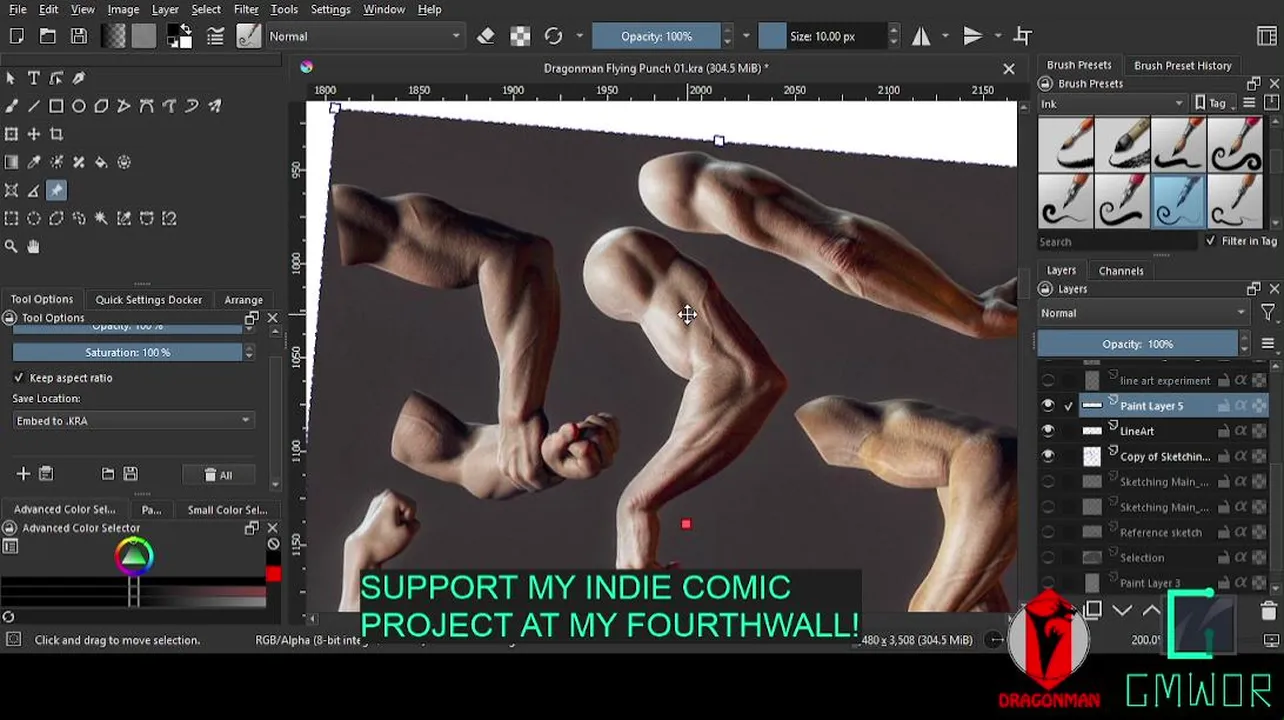Select the Move tool
Screen dimensions: 1284x720
pos(33,134)
